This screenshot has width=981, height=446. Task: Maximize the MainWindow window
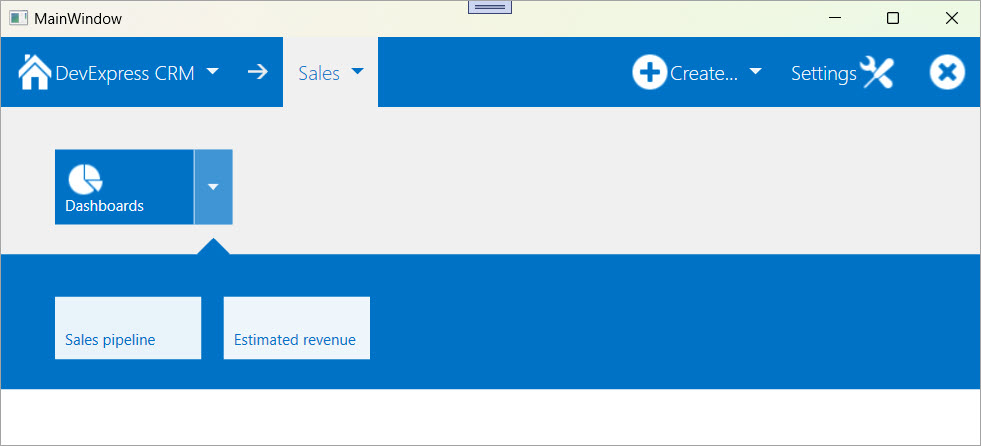tap(893, 18)
